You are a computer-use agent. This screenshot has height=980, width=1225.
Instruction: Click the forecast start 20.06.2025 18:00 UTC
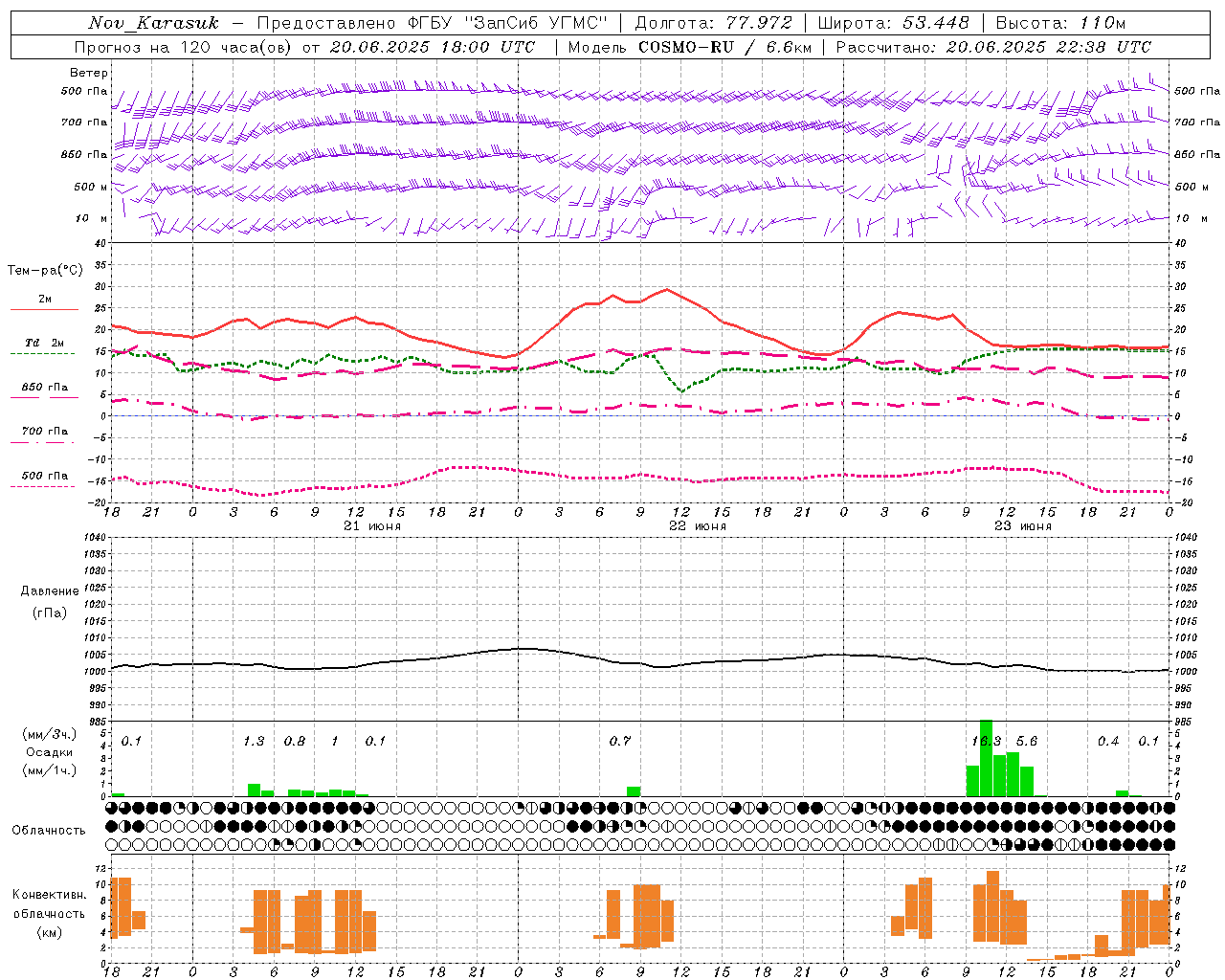[x=433, y=46]
